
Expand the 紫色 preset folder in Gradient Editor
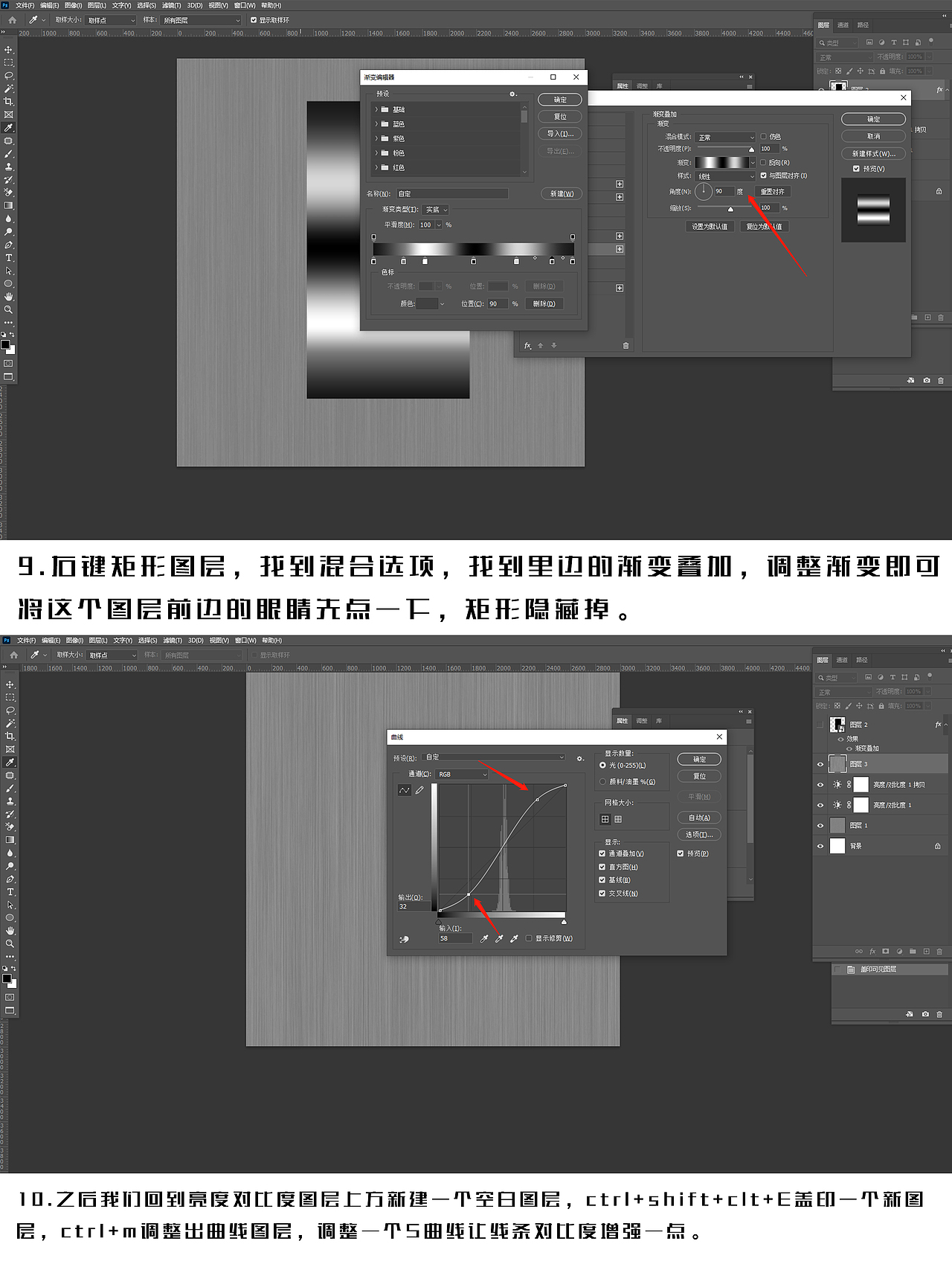tap(376, 138)
